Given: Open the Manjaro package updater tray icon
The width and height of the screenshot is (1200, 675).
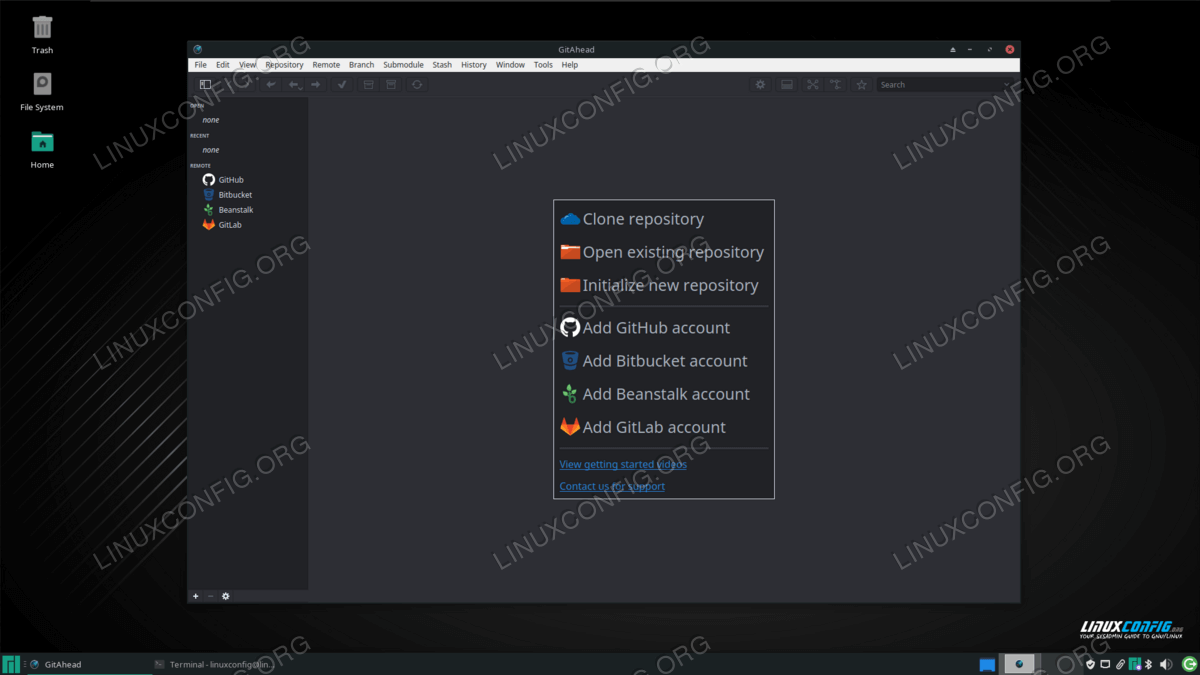Looking at the screenshot, I should [x=1134, y=664].
